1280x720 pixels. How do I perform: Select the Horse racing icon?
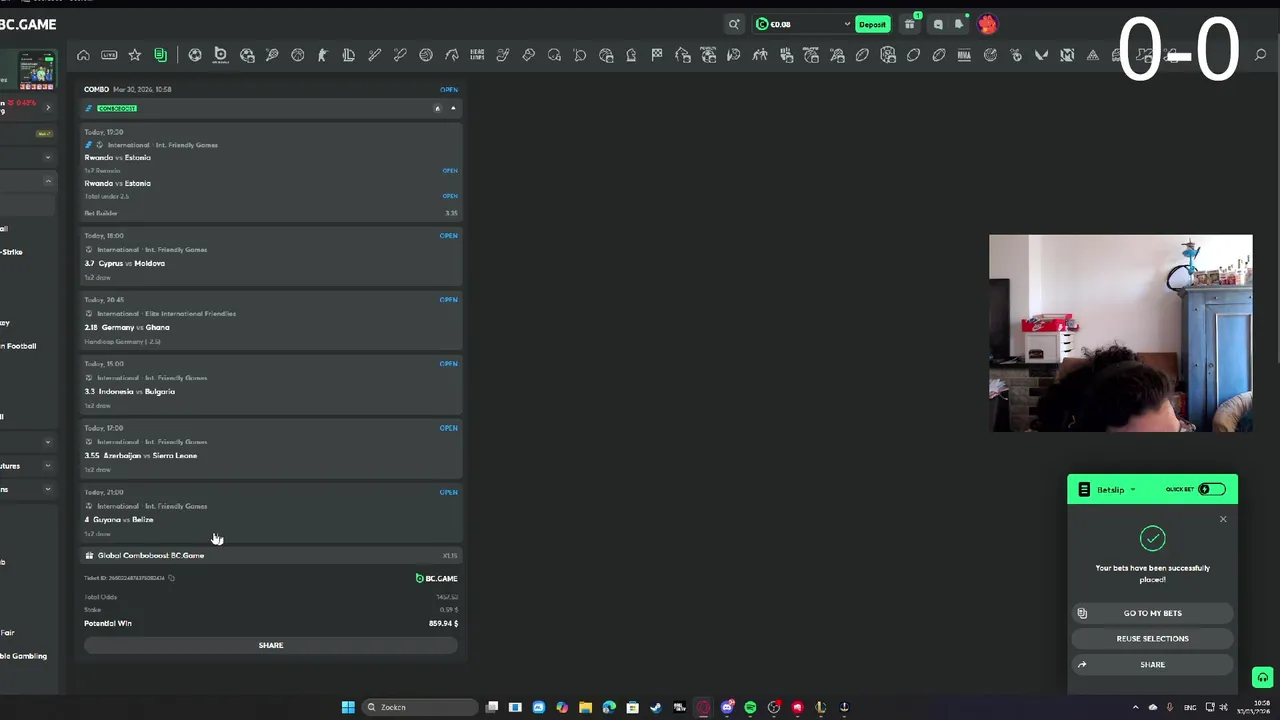(x=451, y=55)
